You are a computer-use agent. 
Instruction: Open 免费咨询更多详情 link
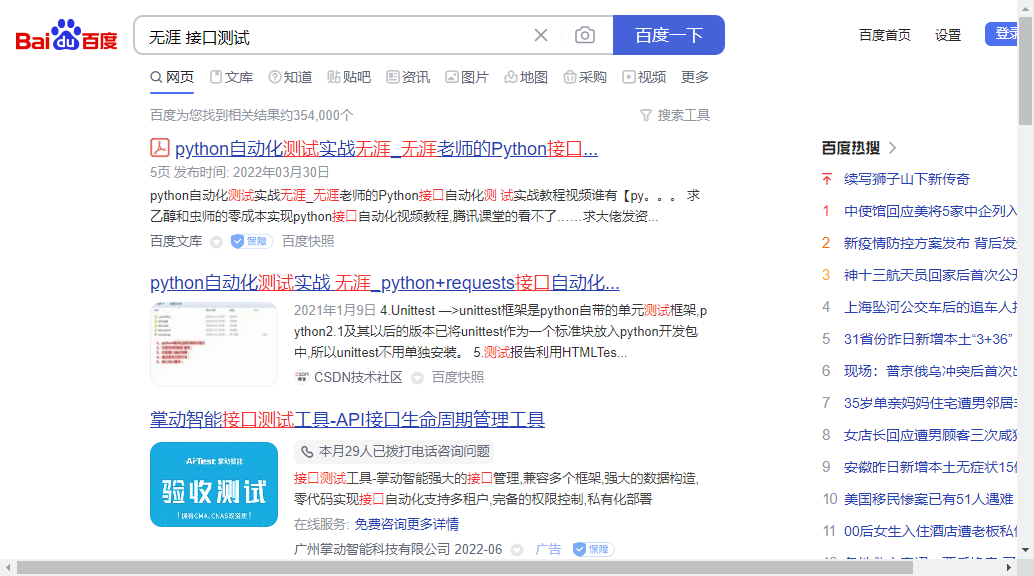point(407,525)
